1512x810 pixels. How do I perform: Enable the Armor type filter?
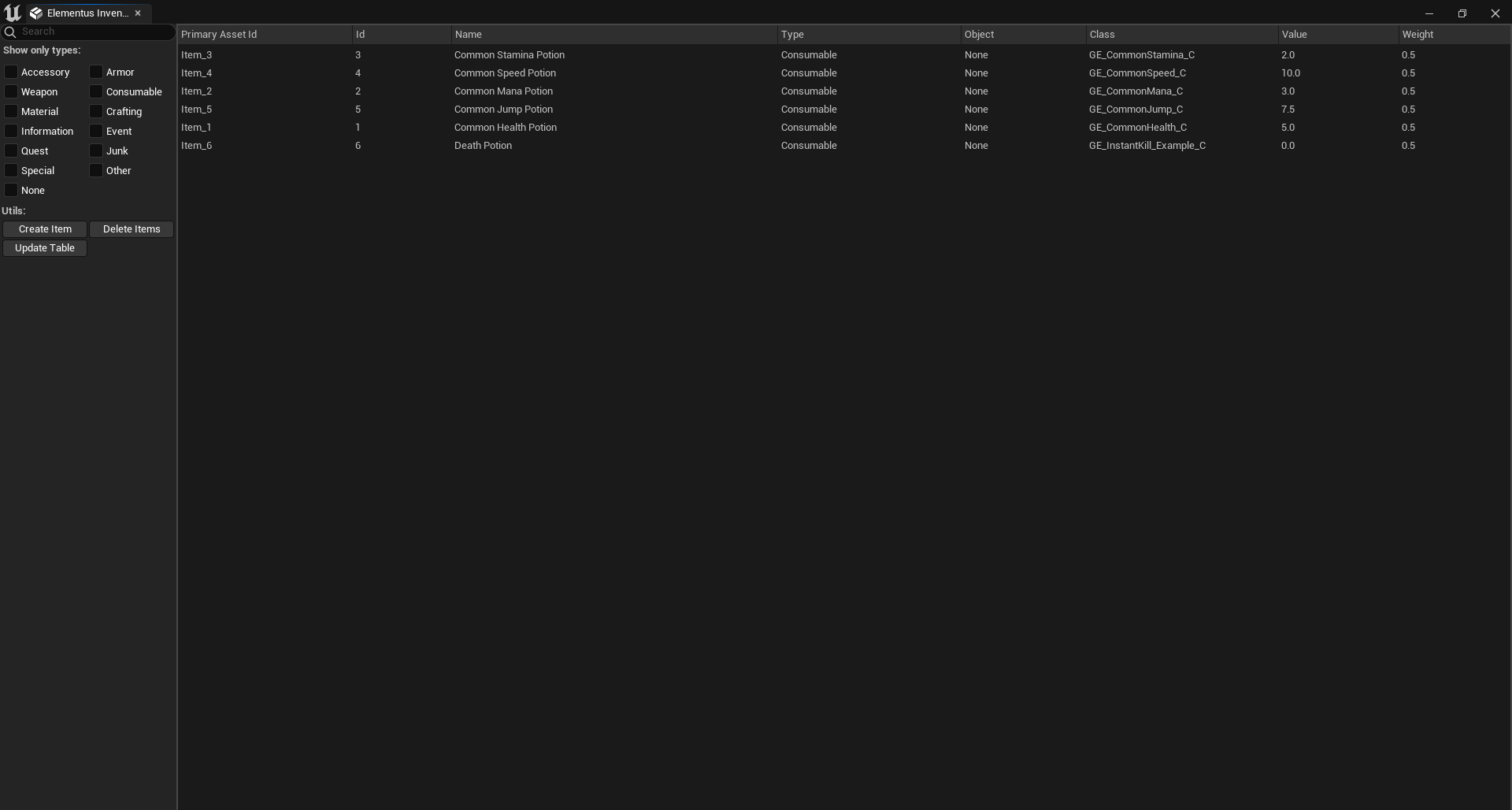coord(96,72)
